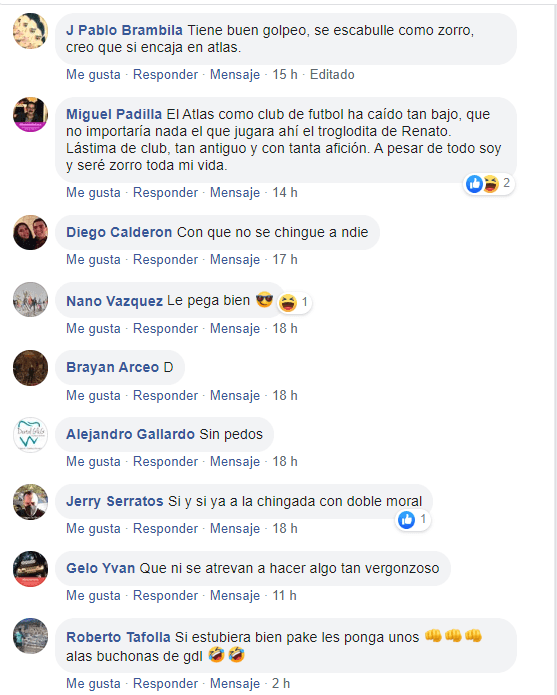Click Miguel Padilla's avatar thumbnail
The width and height of the screenshot is (557, 695).
pos(30,115)
